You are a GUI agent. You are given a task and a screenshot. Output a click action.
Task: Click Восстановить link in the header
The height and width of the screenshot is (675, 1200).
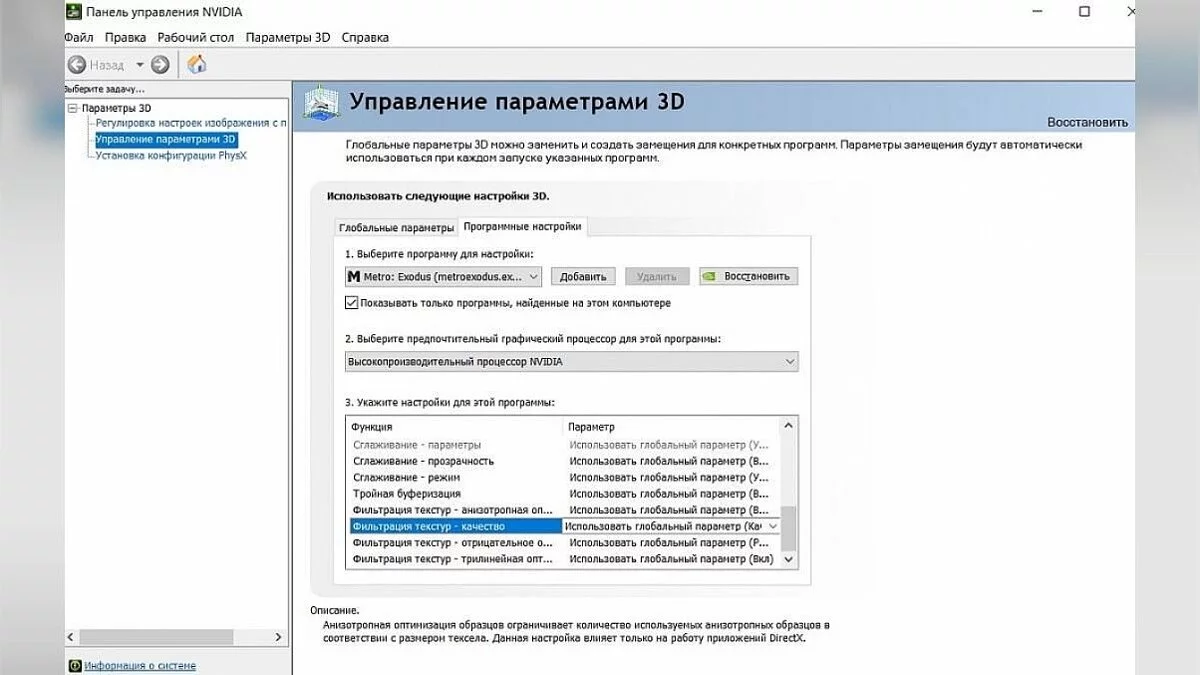[1088, 122]
